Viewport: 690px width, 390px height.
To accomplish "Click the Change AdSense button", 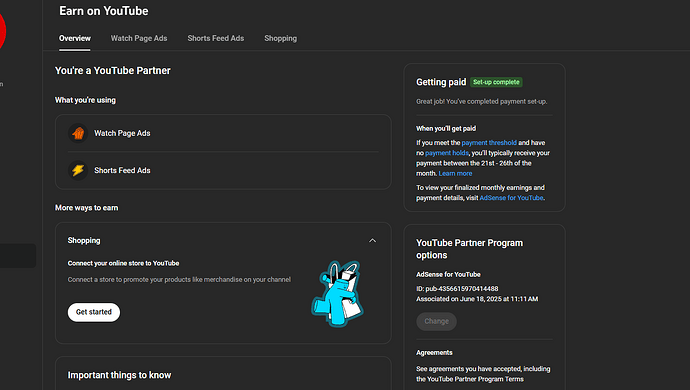I will (x=437, y=321).
